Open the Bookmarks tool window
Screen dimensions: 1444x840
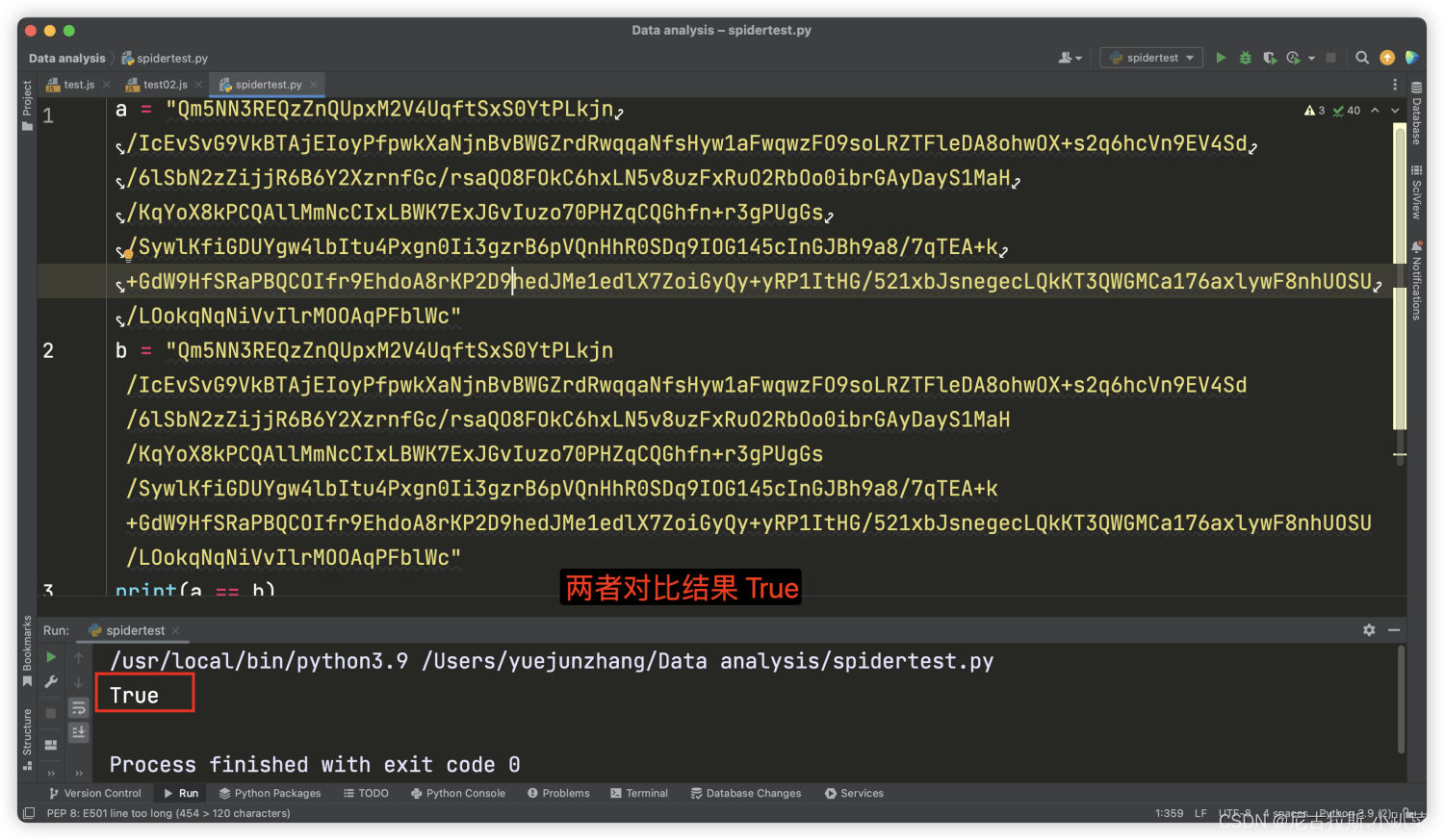(27, 651)
